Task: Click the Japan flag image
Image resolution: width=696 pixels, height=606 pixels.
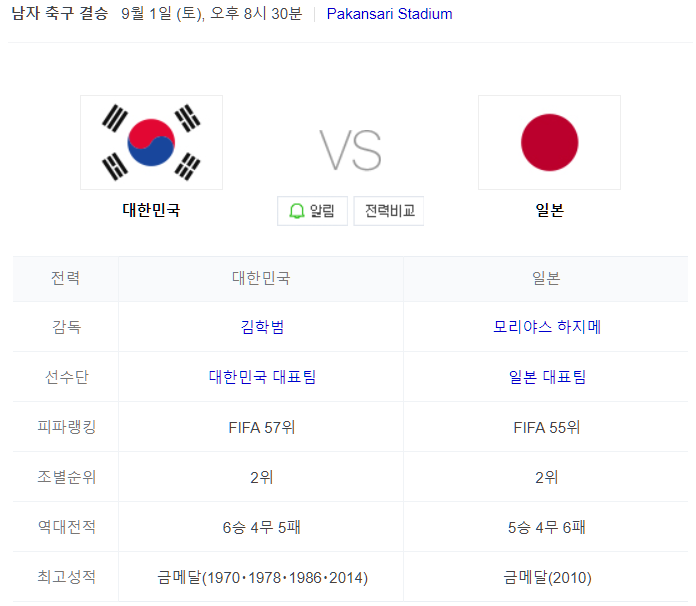Action: tap(549, 142)
